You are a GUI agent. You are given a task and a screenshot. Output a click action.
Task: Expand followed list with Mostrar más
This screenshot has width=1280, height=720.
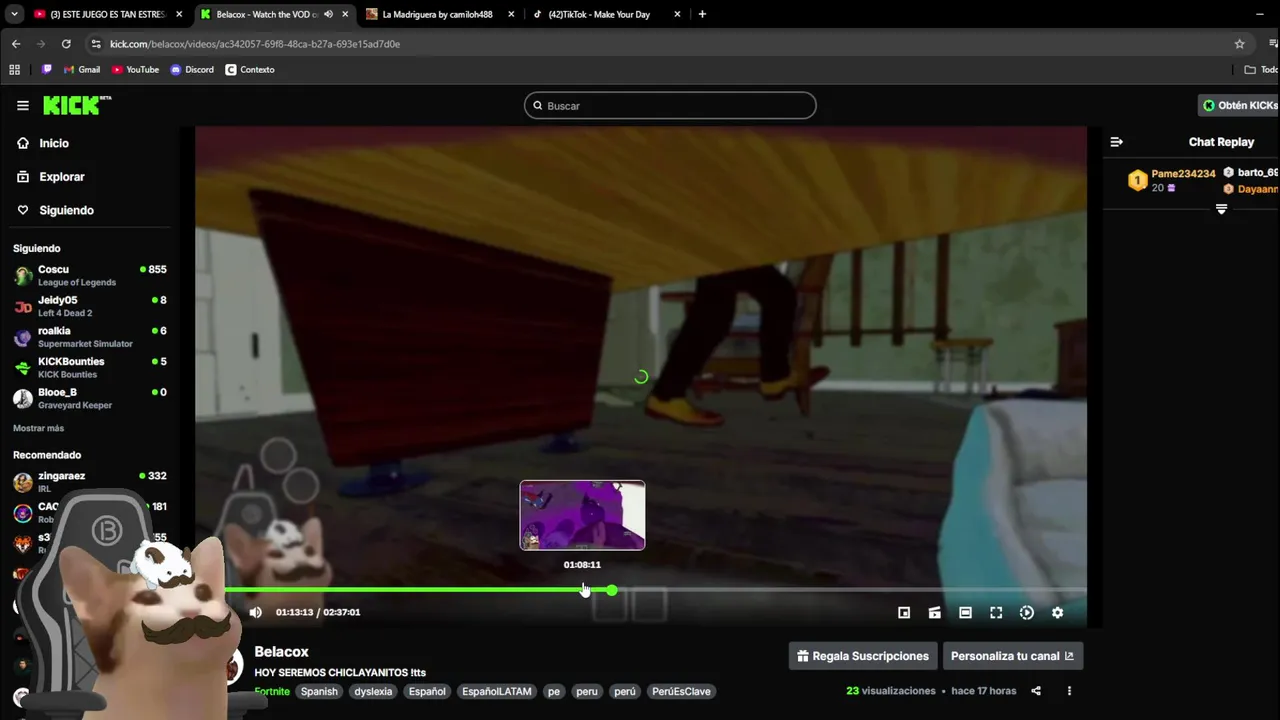(x=38, y=428)
